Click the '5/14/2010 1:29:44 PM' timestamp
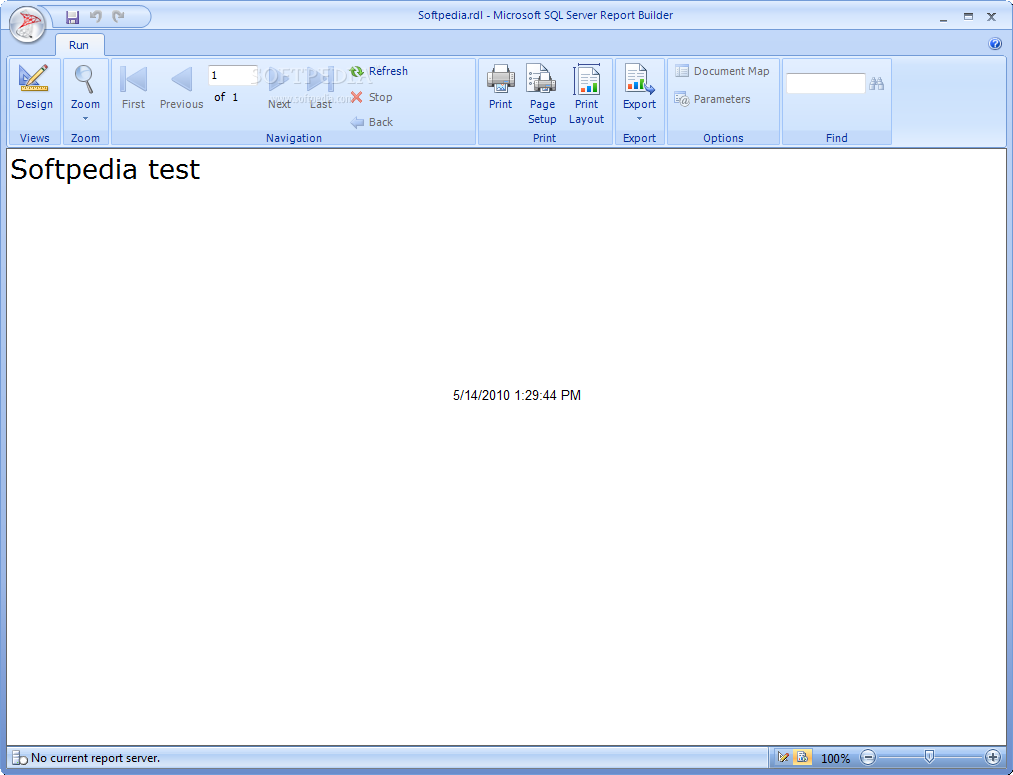 point(517,395)
